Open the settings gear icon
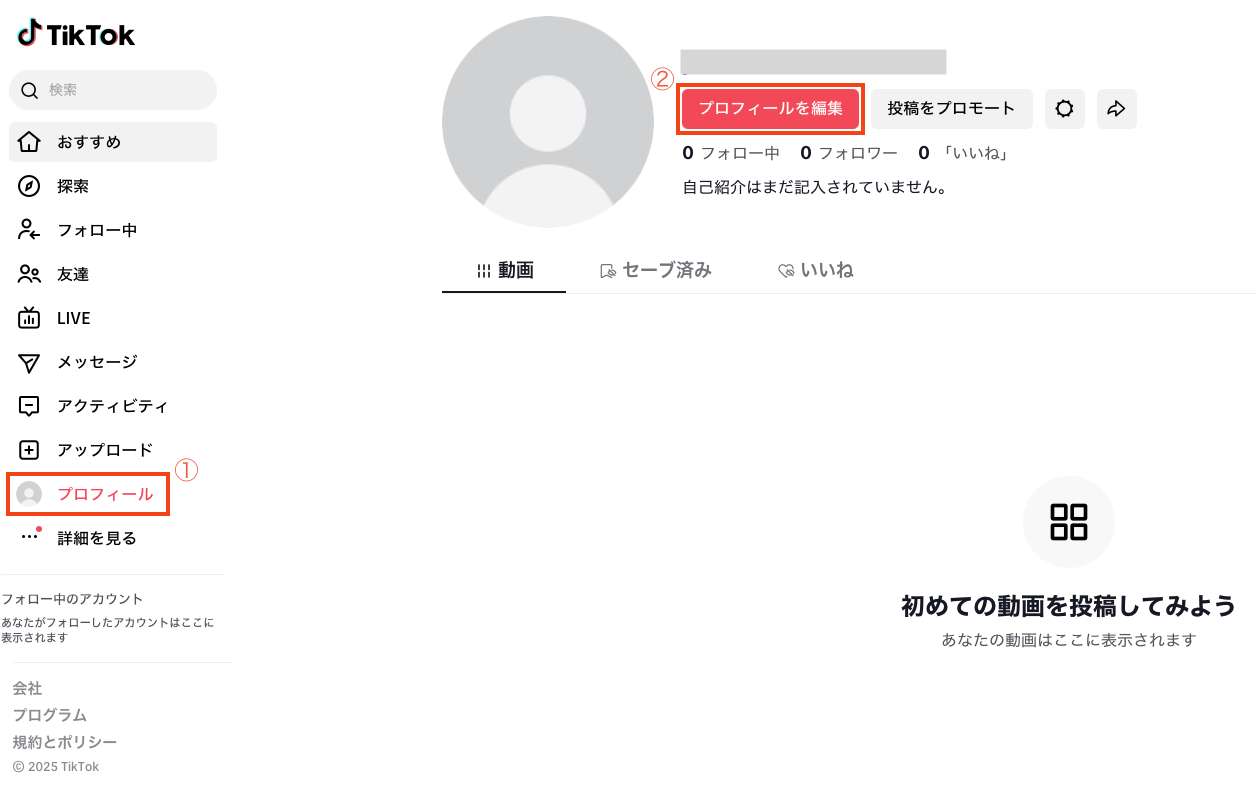 pos(1065,109)
